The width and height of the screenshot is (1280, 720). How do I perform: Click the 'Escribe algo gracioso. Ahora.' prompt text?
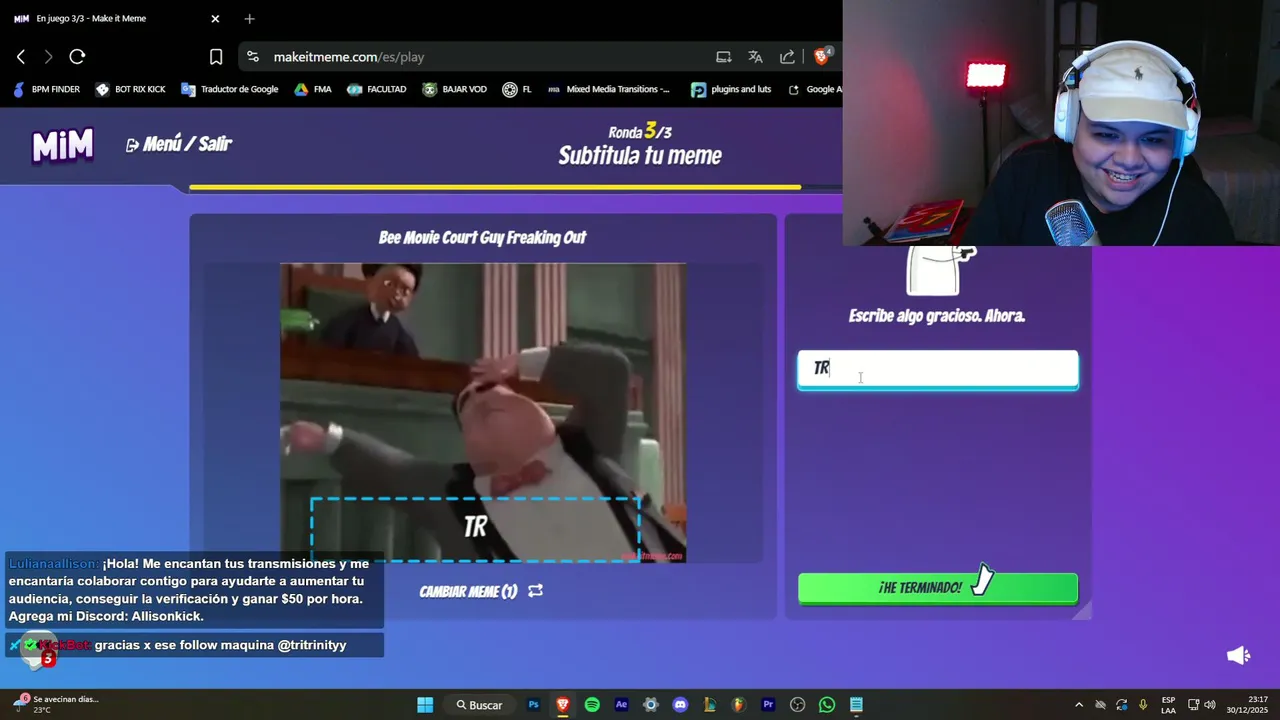point(937,316)
